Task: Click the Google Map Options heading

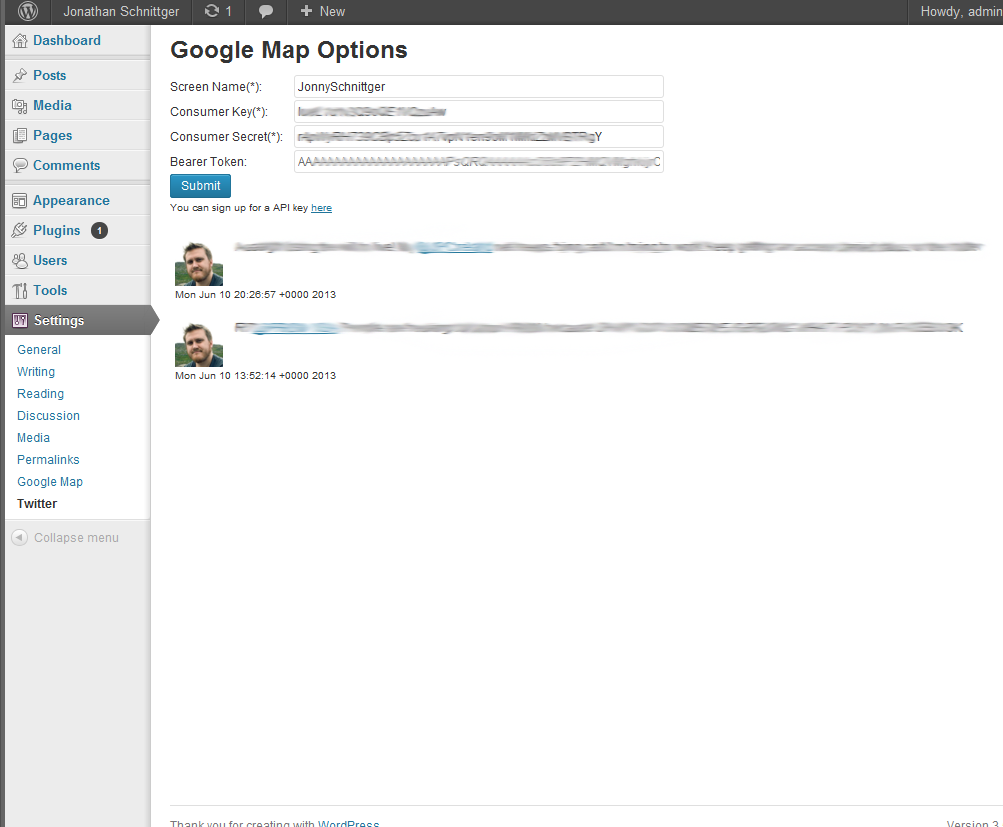Action: point(288,51)
